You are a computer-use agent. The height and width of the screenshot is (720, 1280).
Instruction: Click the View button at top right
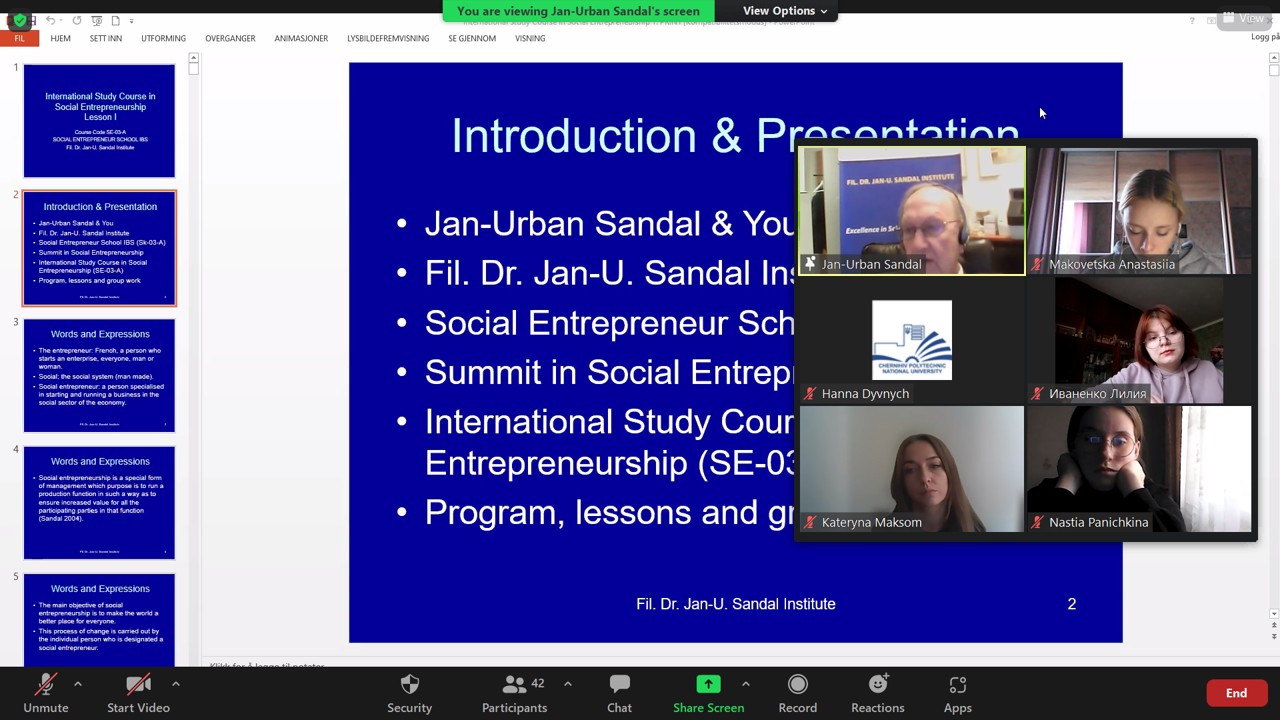point(1243,18)
